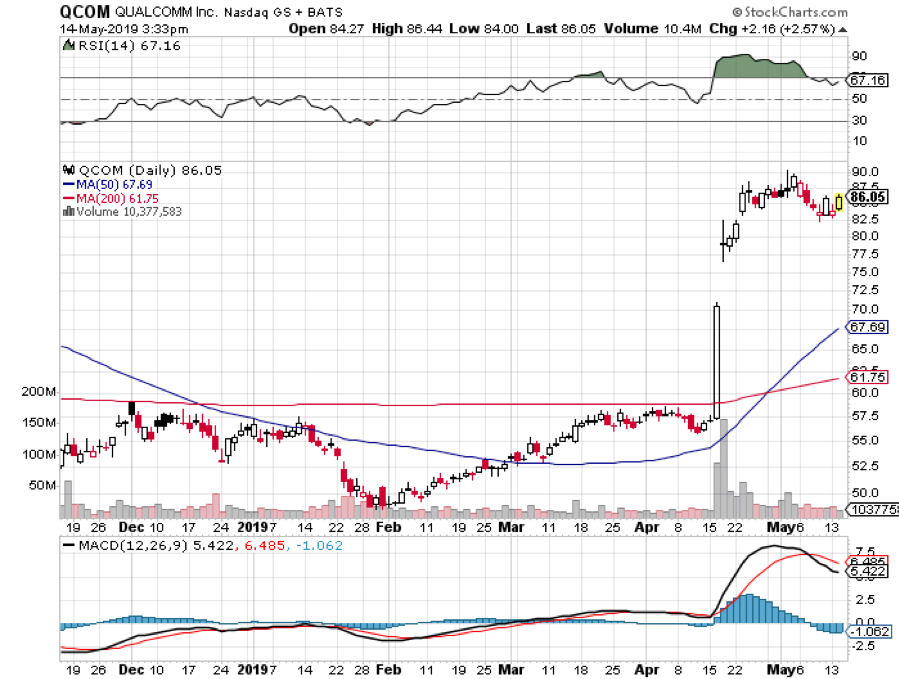Click the MACD histogram peak in late April
The width and height of the screenshot is (899, 679).
[x=748, y=609]
